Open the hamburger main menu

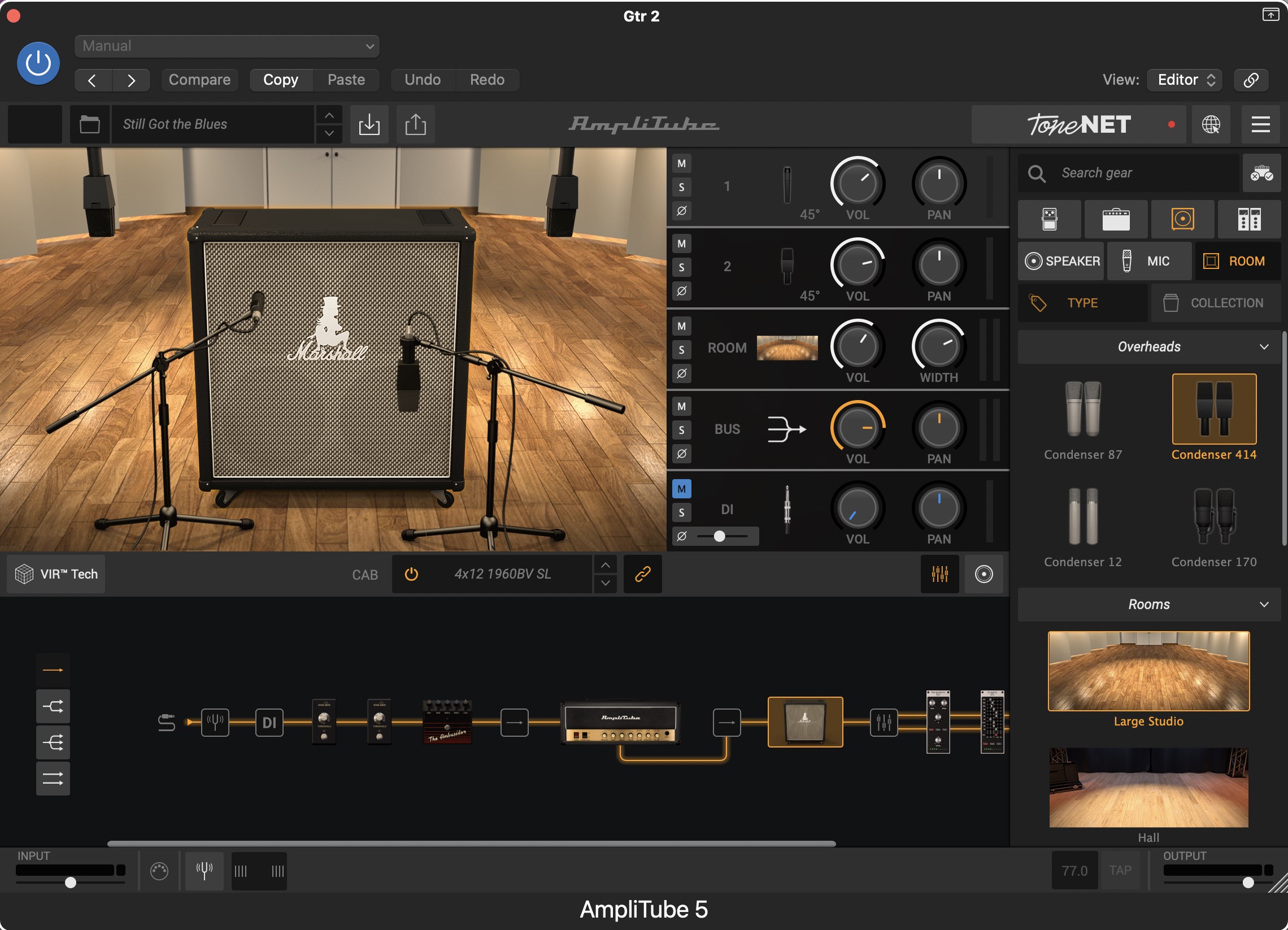pos(1260,124)
